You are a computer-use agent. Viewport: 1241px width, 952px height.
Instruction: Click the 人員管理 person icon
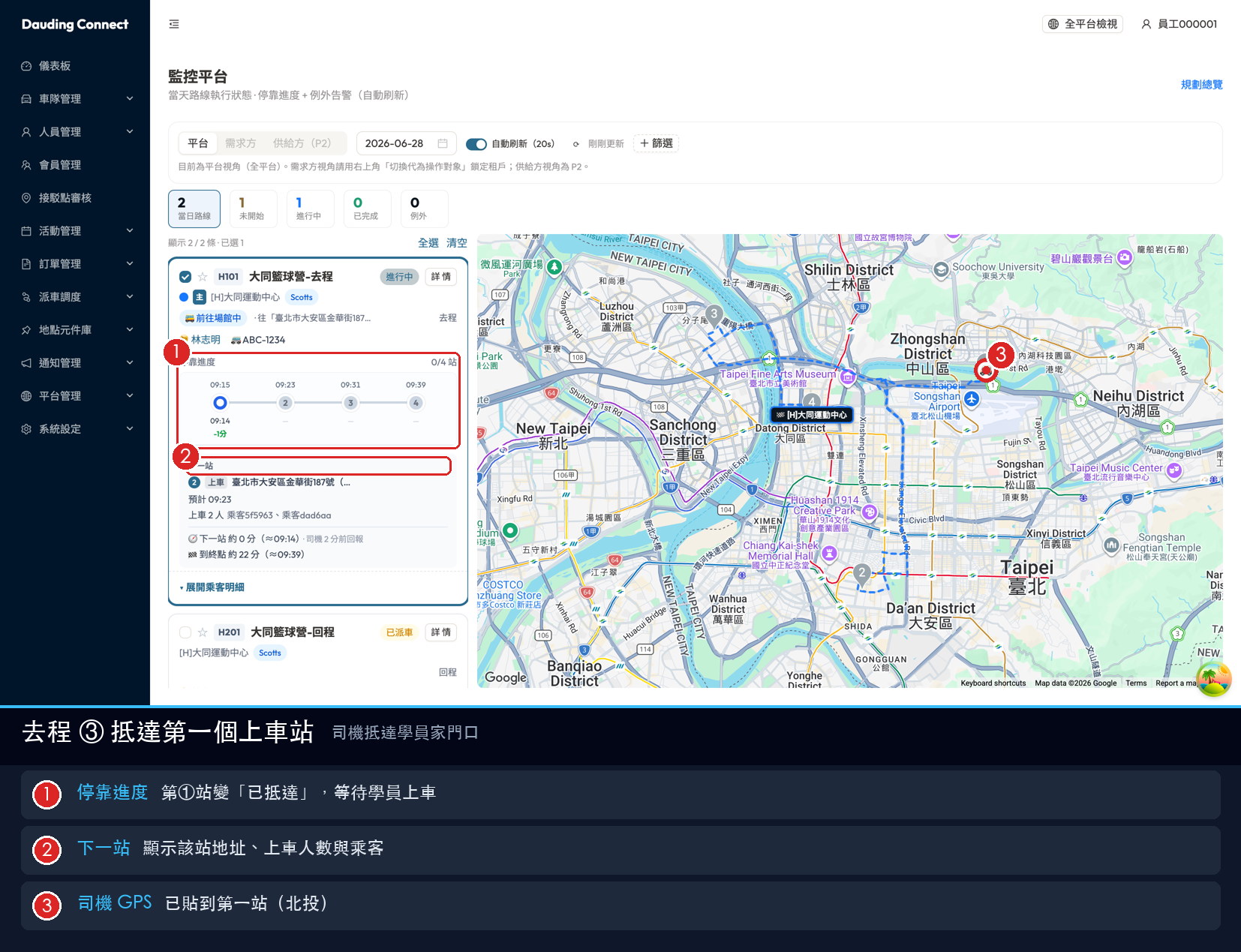pos(26,132)
